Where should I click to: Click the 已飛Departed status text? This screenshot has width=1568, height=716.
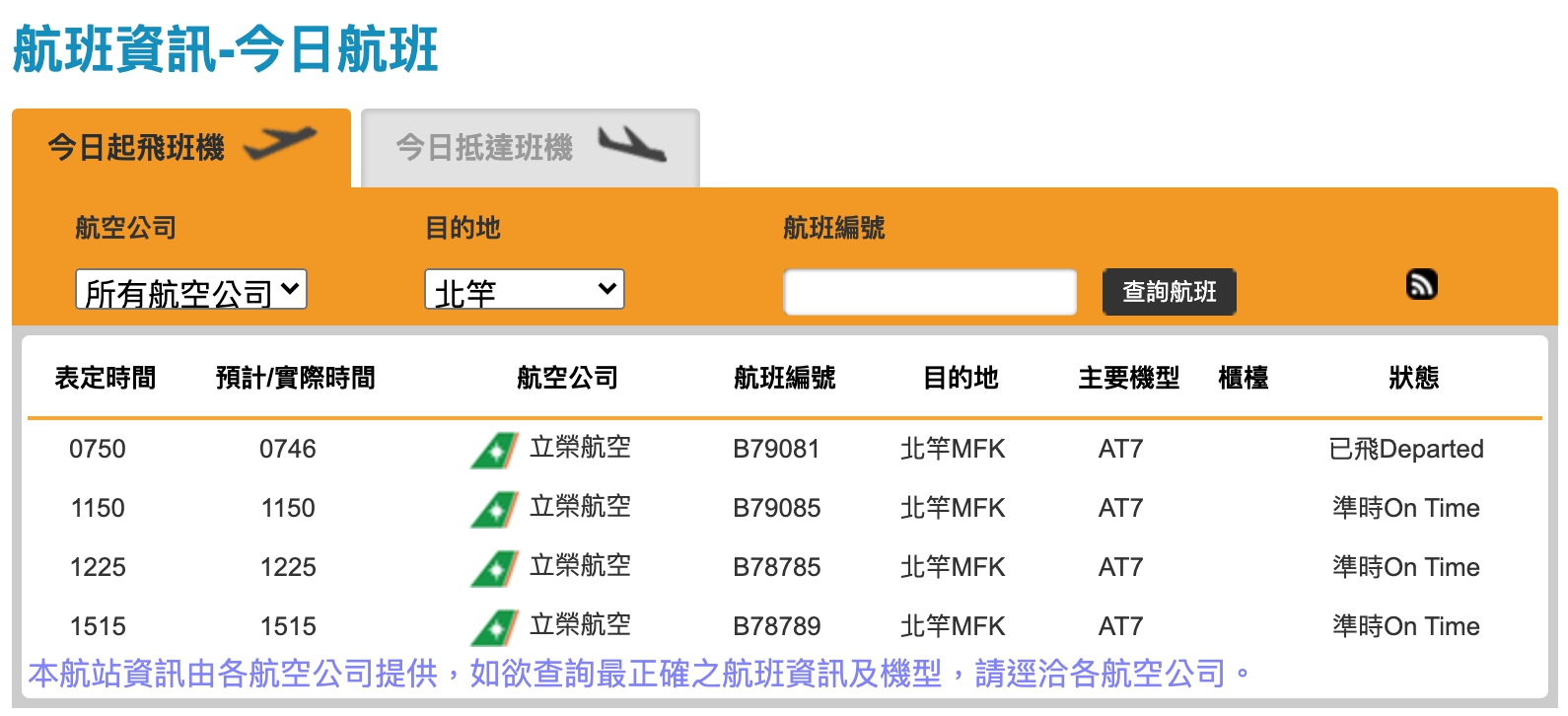1405,450
